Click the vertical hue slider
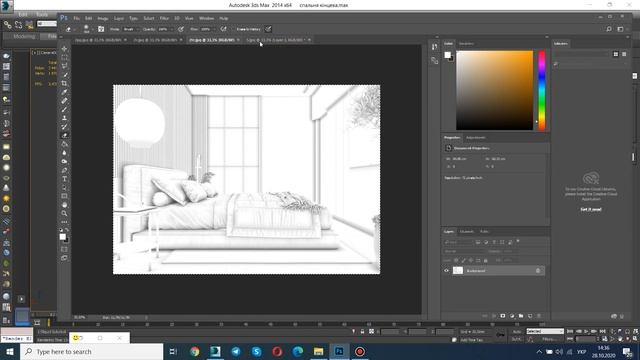 pos(542,90)
